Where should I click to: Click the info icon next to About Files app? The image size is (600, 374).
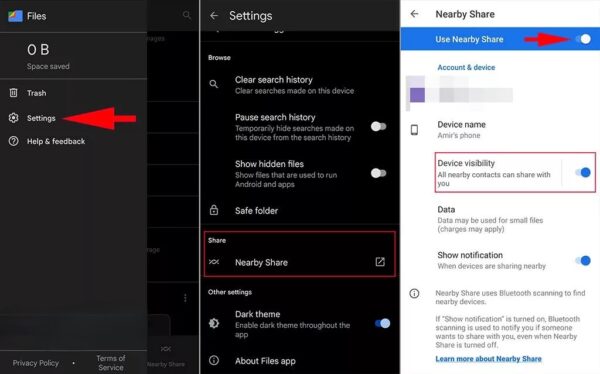click(x=214, y=360)
